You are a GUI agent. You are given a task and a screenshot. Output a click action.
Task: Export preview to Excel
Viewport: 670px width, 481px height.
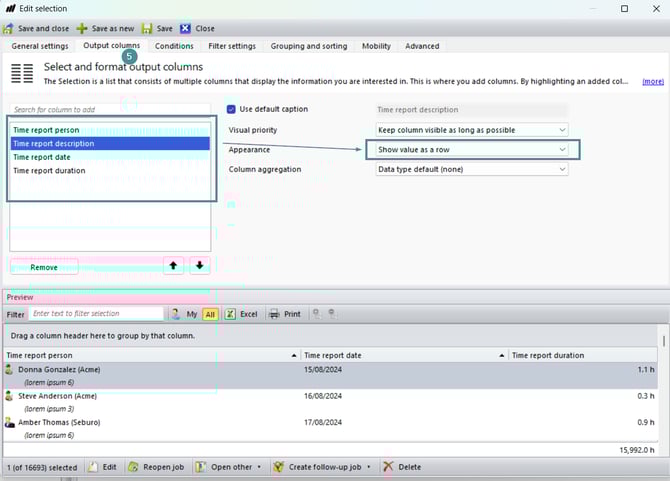pos(241,314)
